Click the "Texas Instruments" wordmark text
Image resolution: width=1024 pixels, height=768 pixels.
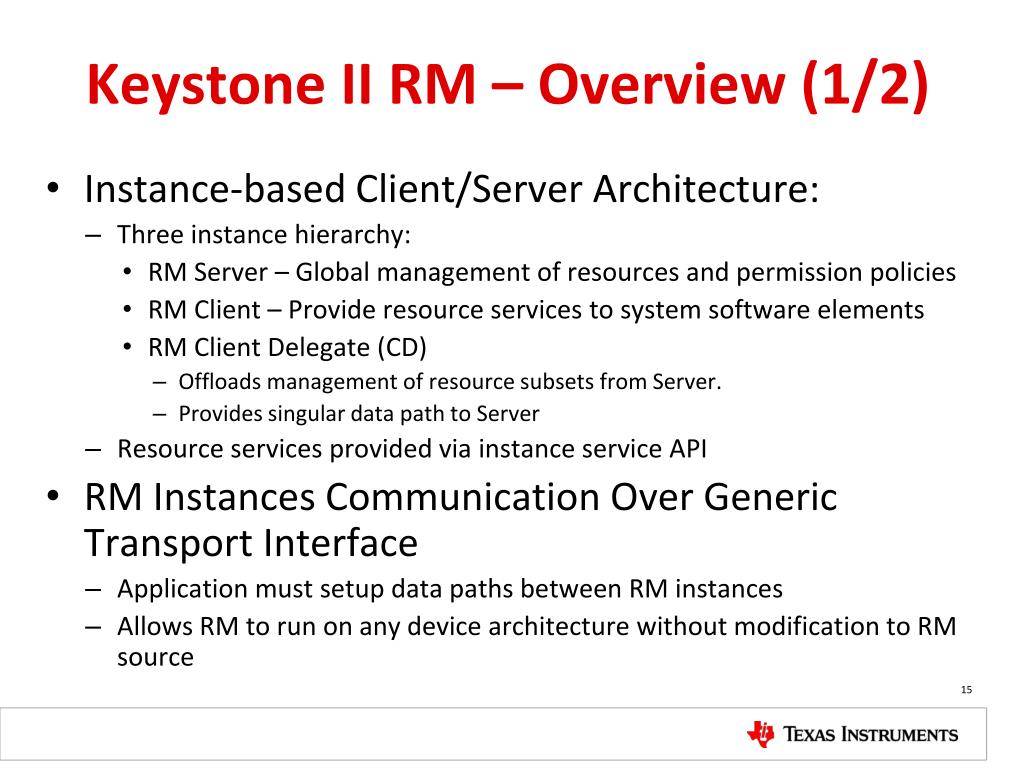[x=871, y=735]
